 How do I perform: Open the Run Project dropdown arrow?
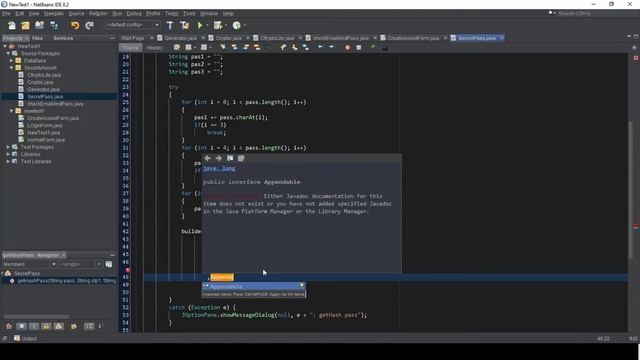click(207, 25)
